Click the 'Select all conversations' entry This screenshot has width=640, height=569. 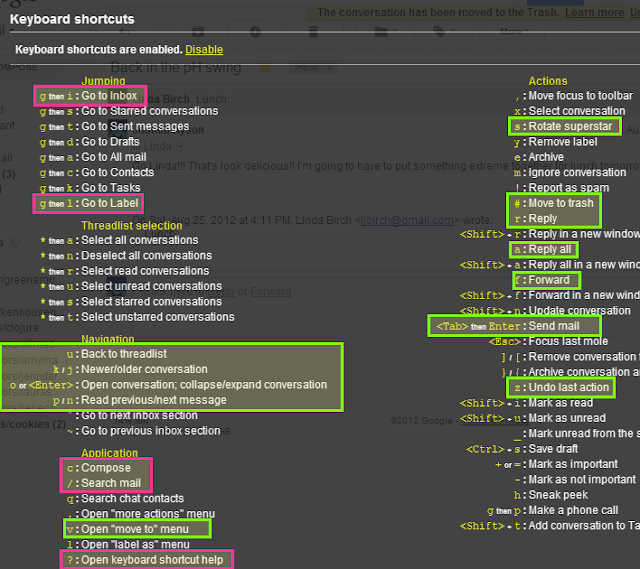point(119,240)
